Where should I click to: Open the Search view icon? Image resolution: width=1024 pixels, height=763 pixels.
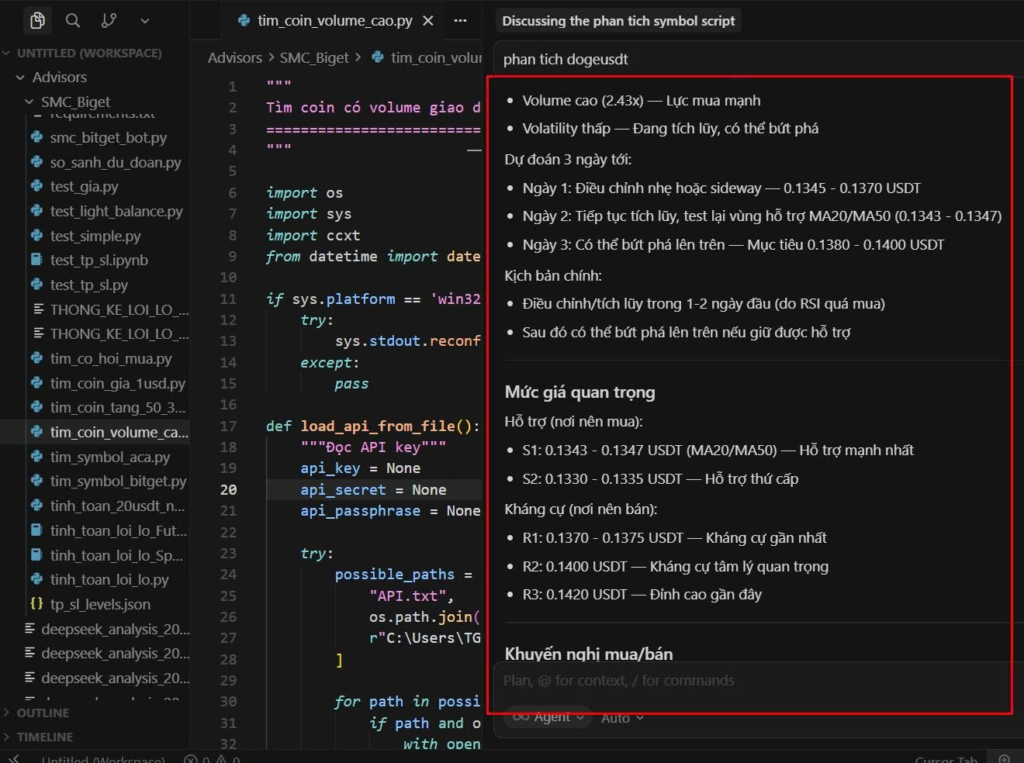point(73,20)
